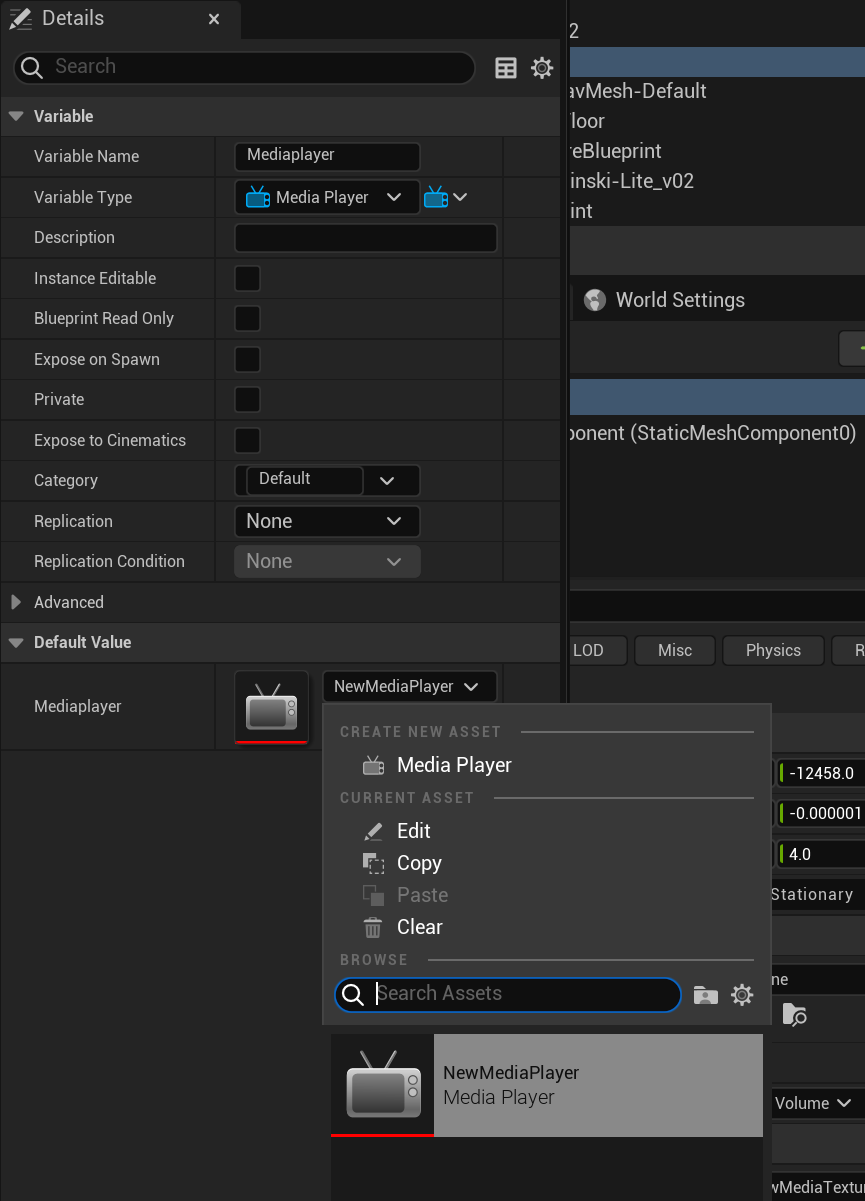The height and width of the screenshot is (1201, 865).
Task: Click the Physics filter button
Action: coord(773,650)
